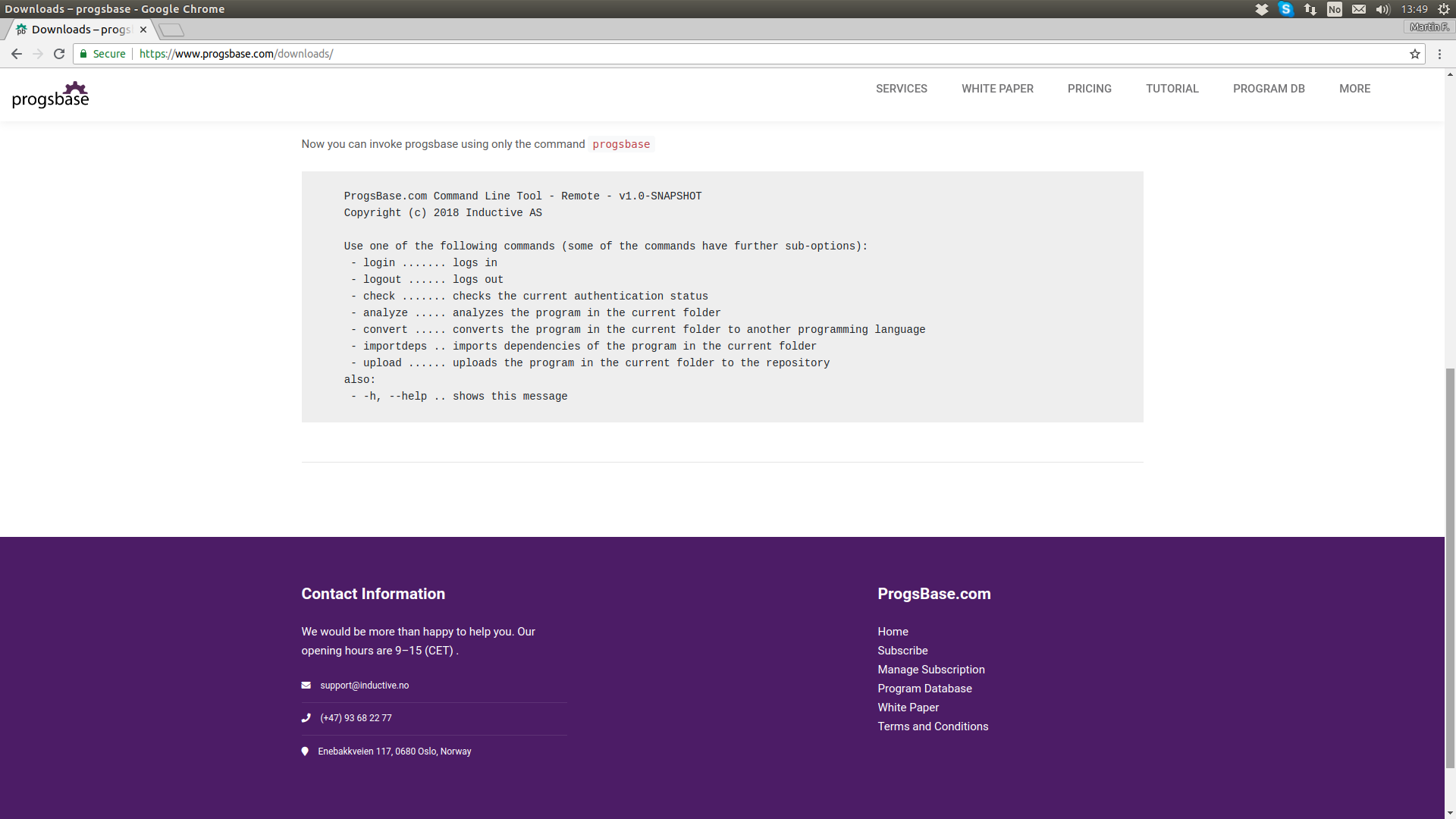Open the network connections indicator

pyautogui.click(x=1310, y=9)
